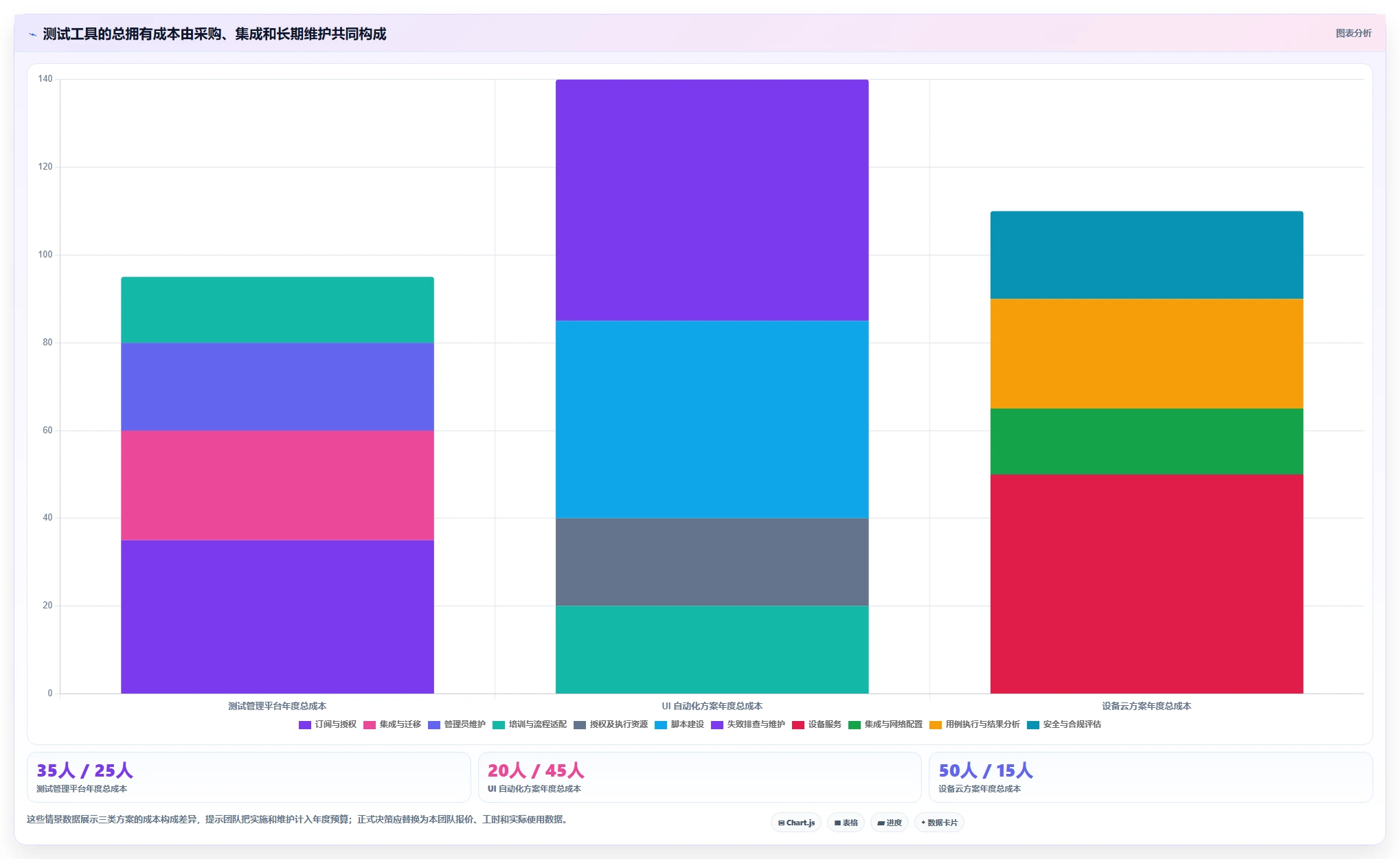Toggle the 集成与迁移 legend item
This screenshot has height=859, width=1400.
pos(392,724)
